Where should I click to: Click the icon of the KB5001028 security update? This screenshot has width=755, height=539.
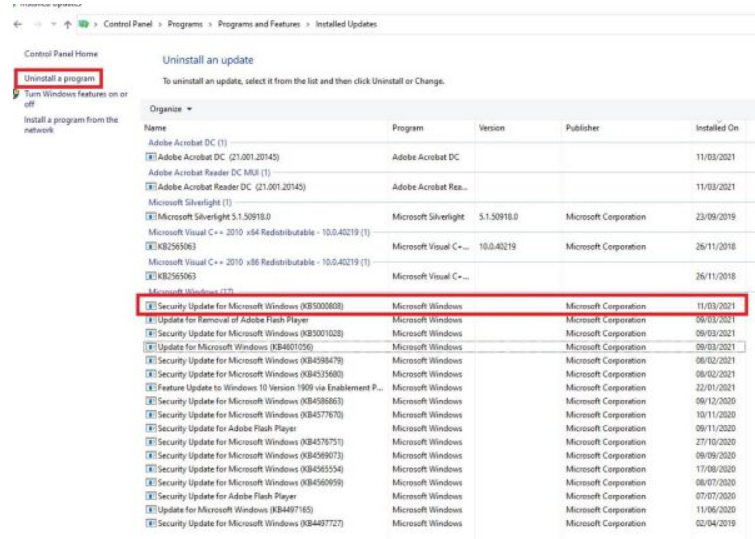pos(151,333)
